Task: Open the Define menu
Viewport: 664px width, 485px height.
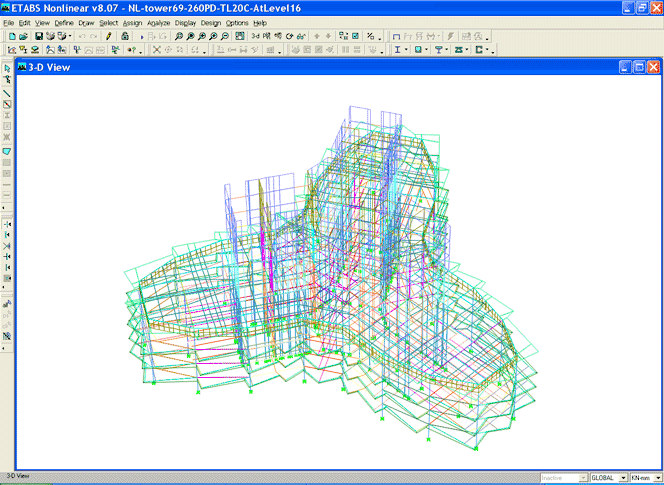Action: coord(64,23)
